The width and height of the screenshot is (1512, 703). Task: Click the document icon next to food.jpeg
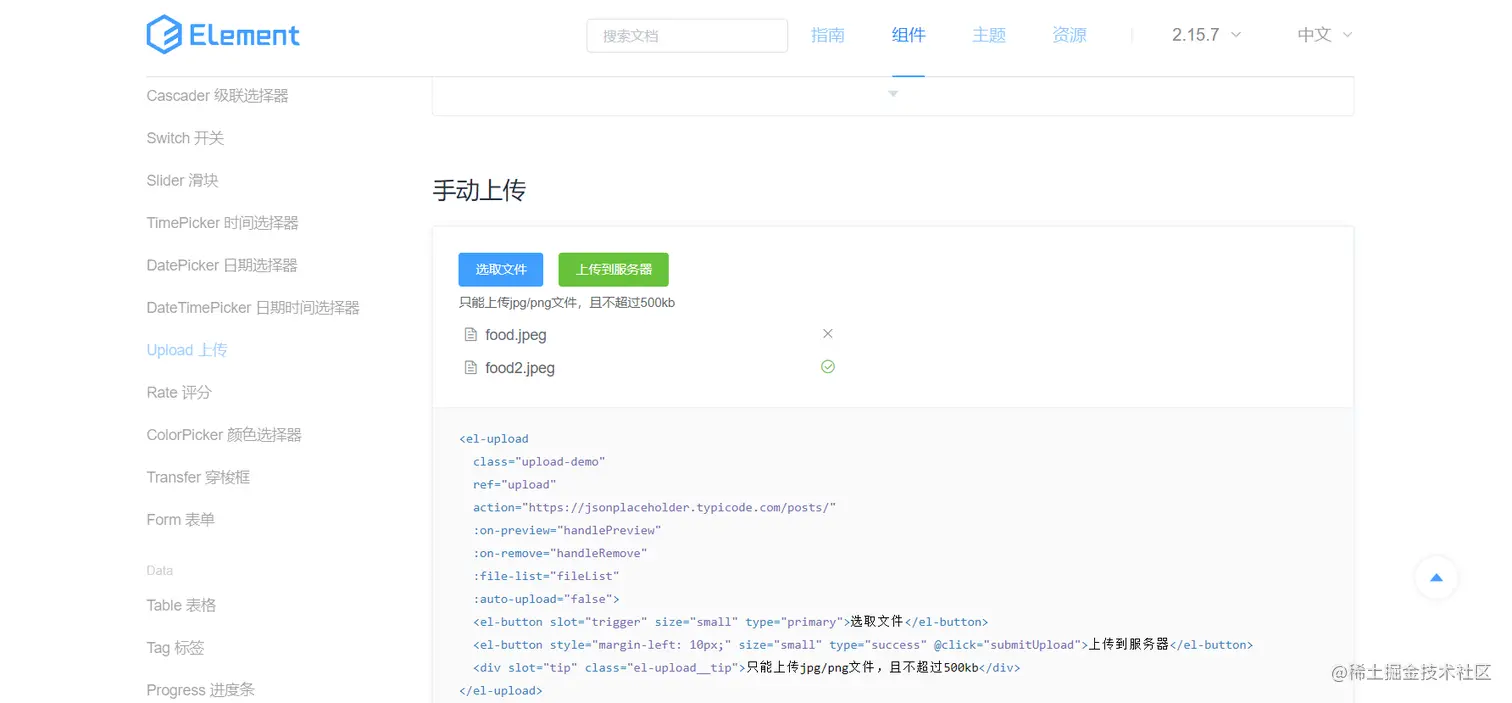click(x=470, y=335)
